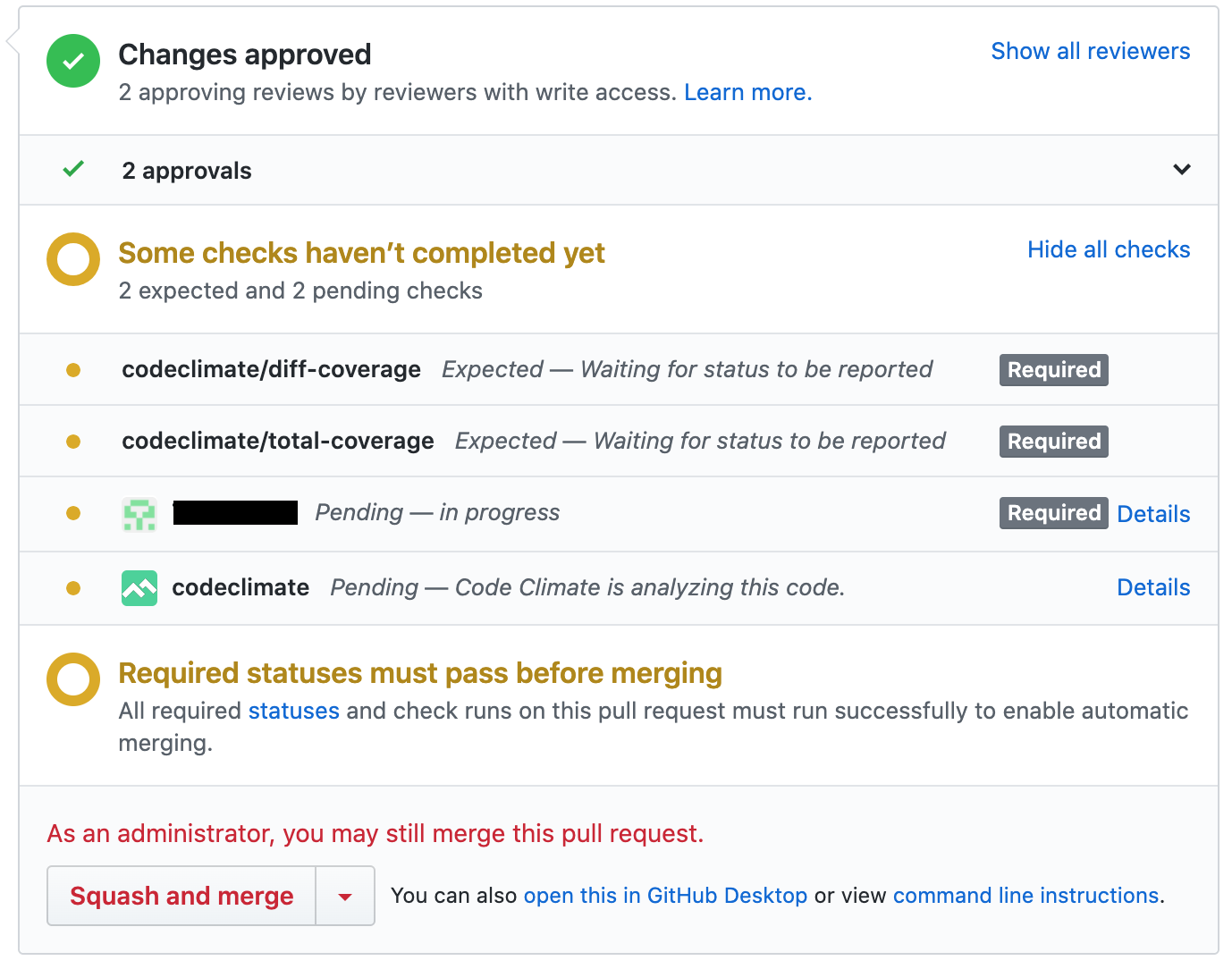Click the circle icon beside "Required statuses must pass"

point(72,679)
